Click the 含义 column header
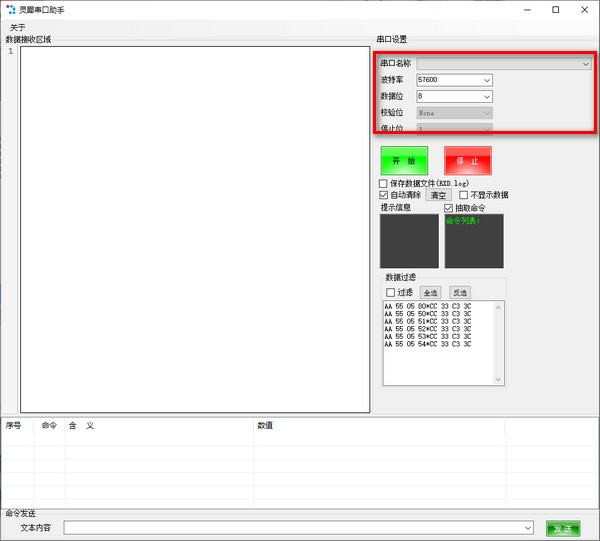600x541 pixels. [159, 425]
